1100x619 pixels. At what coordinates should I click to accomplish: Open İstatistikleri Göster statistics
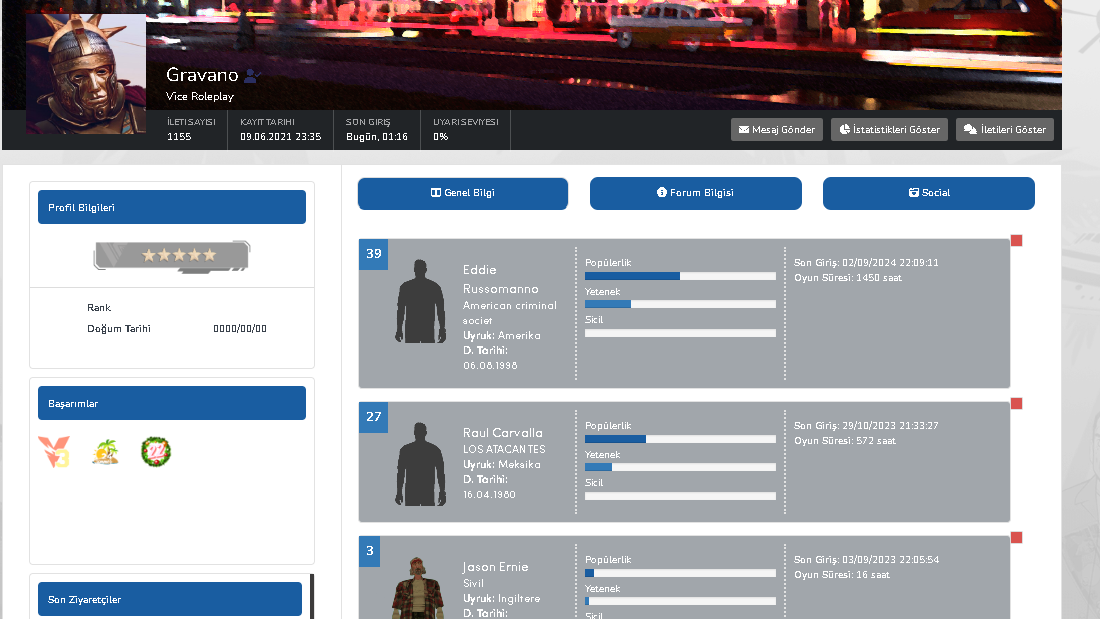pos(889,130)
